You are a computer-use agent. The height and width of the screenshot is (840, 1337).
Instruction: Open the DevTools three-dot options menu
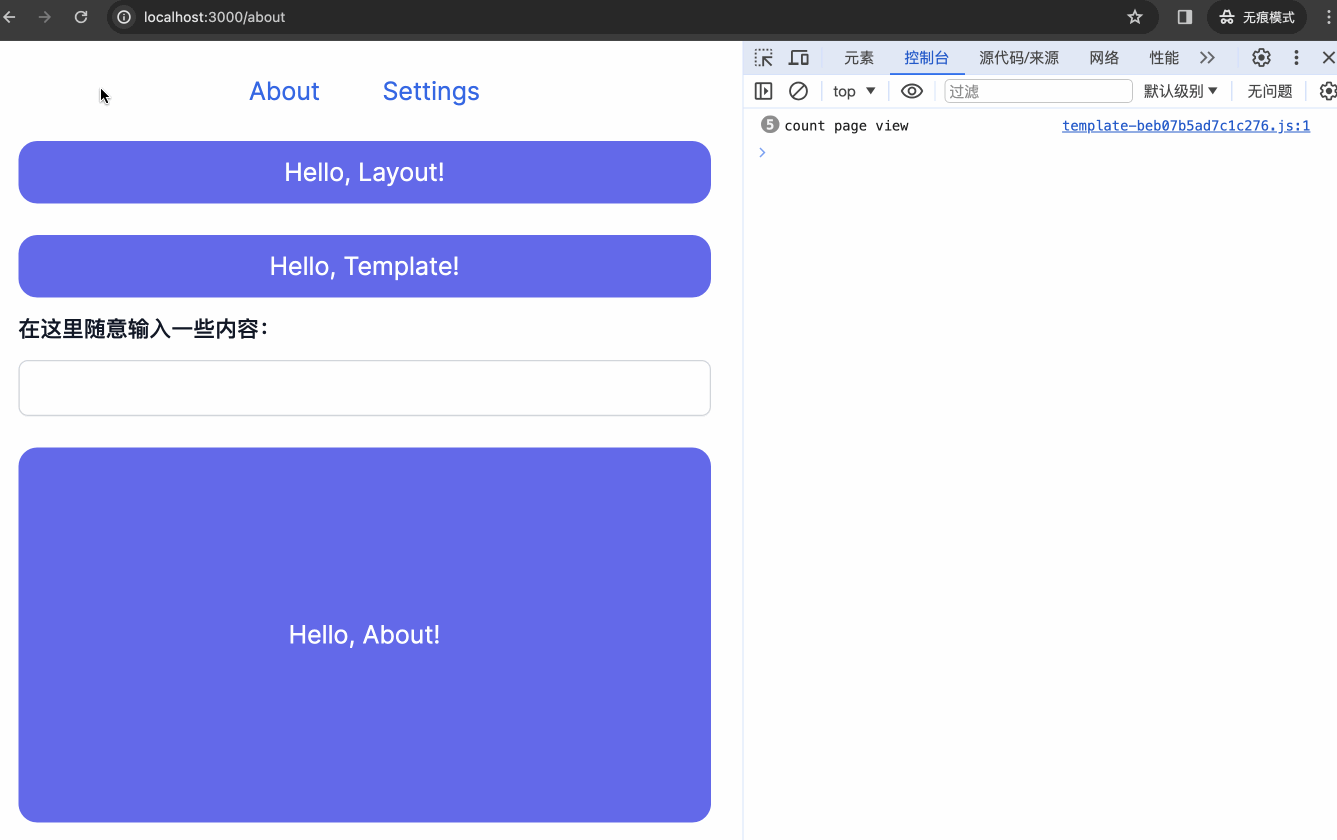point(1296,58)
